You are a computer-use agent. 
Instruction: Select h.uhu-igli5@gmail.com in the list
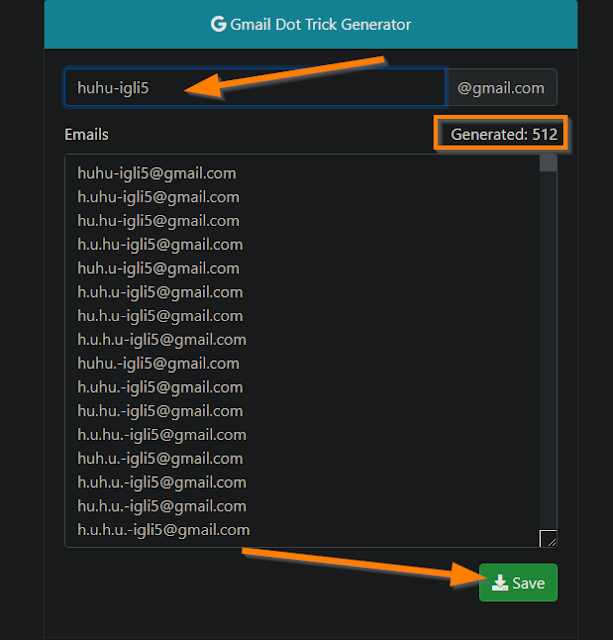click(x=158, y=197)
